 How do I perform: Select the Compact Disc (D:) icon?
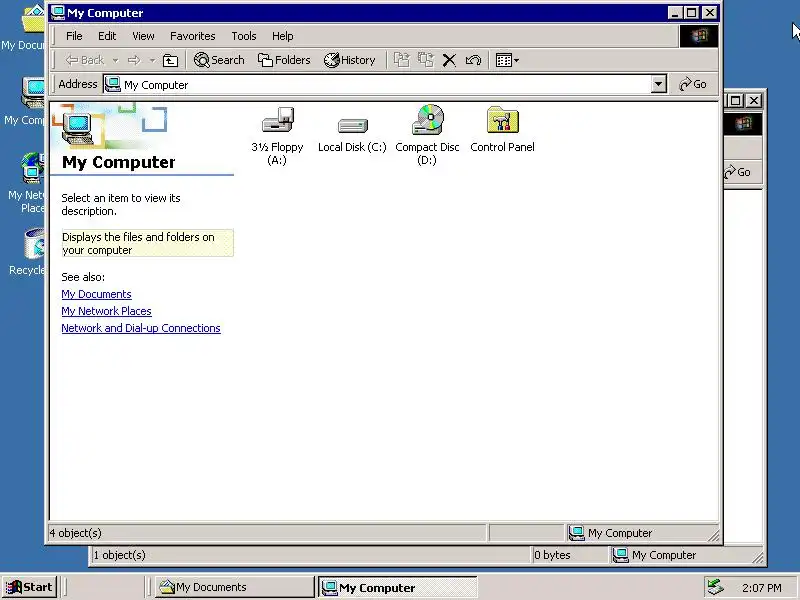[428, 120]
